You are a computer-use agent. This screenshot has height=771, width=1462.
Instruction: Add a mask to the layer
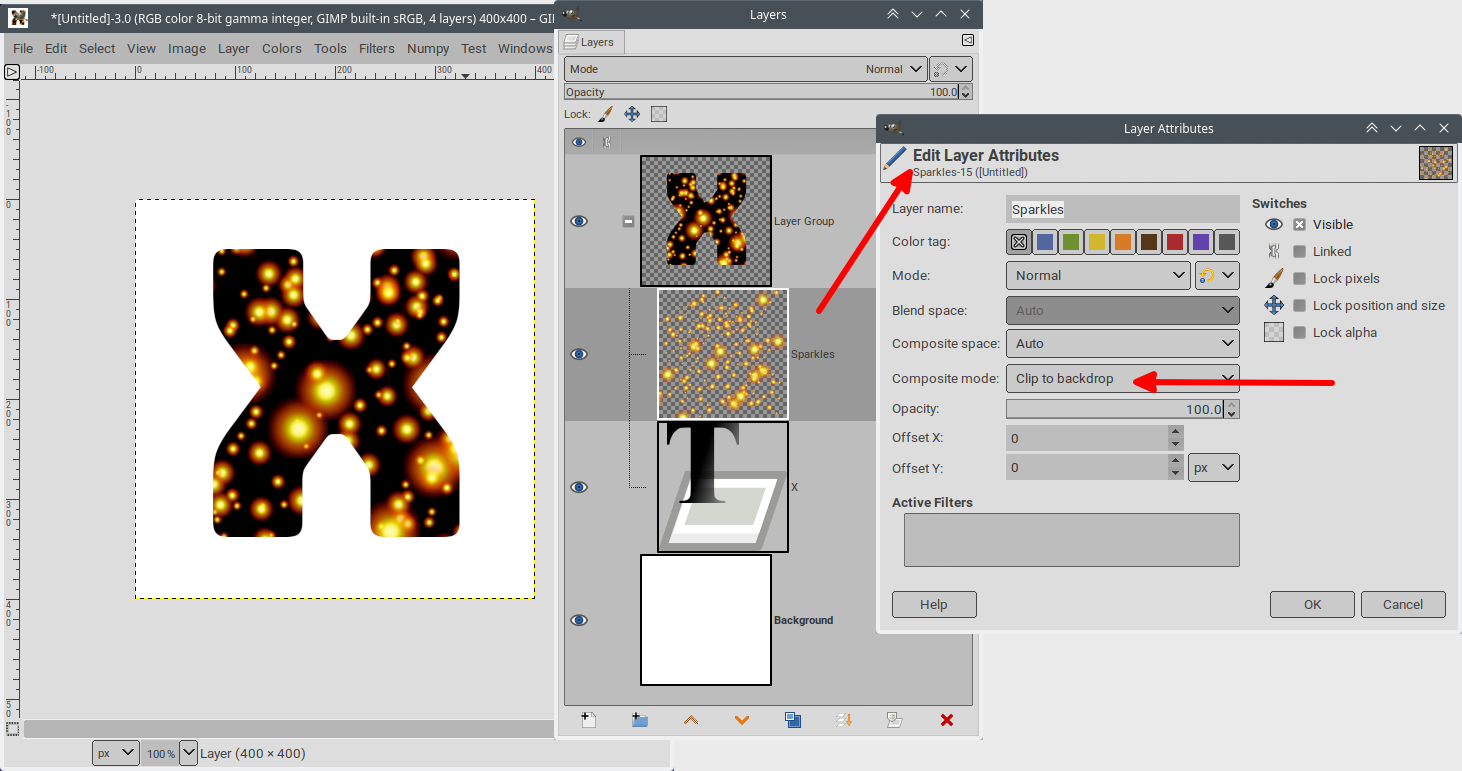(x=895, y=720)
